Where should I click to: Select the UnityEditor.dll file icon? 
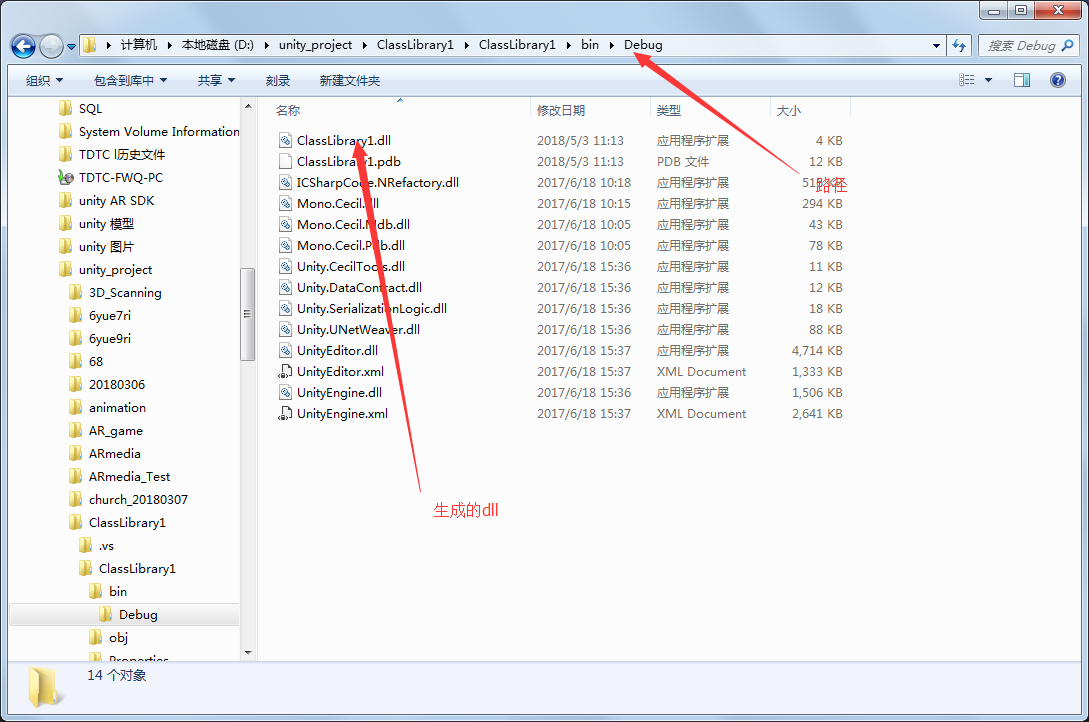[x=285, y=351]
